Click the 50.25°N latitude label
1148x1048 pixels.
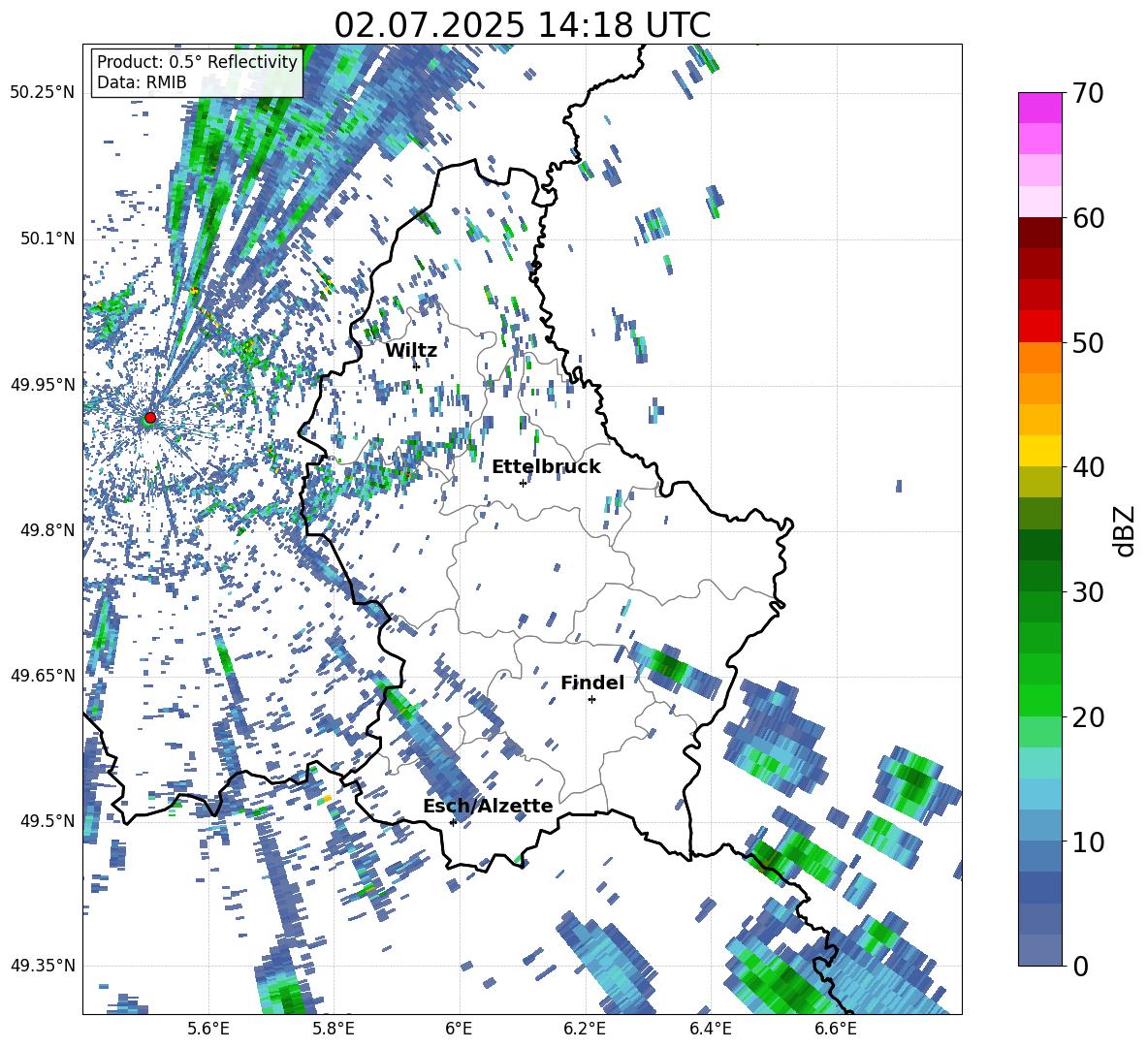tap(43, 93)
